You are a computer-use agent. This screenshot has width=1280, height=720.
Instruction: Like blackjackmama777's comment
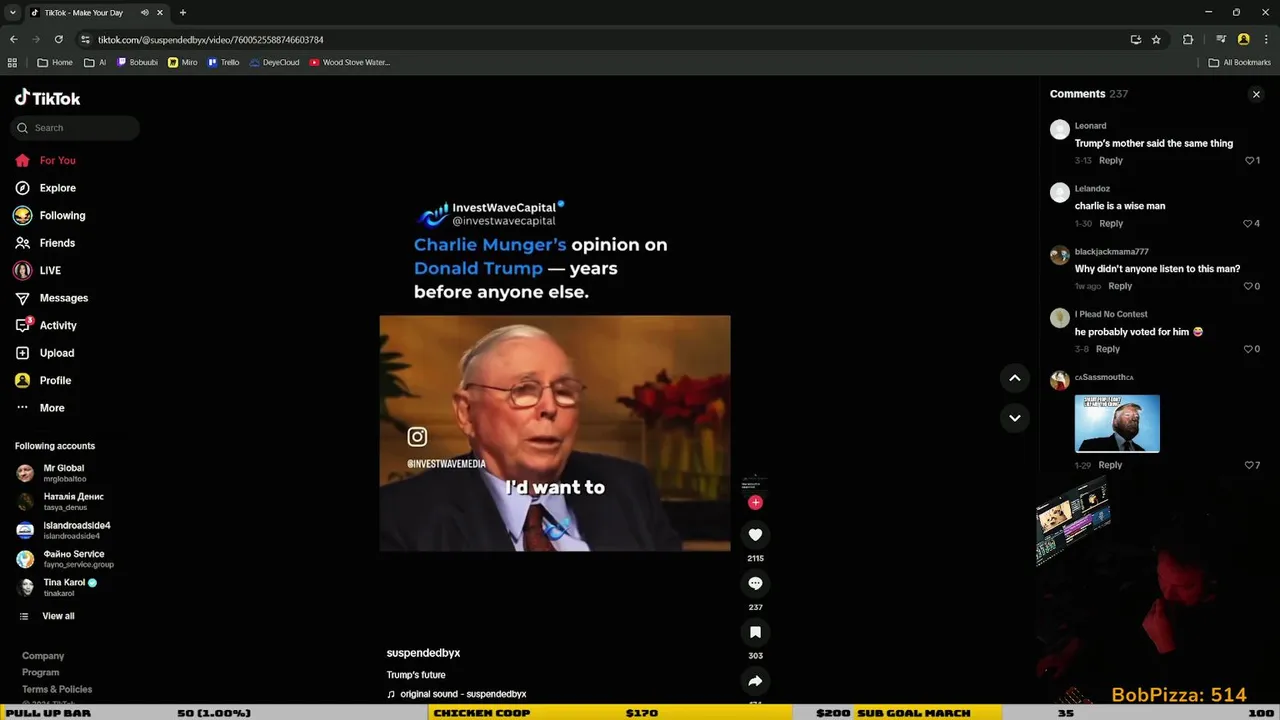click(1249, 286)
